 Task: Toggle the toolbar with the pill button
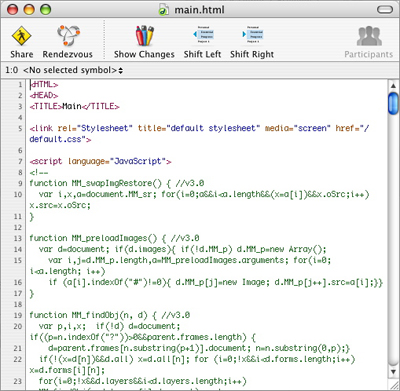385,10
